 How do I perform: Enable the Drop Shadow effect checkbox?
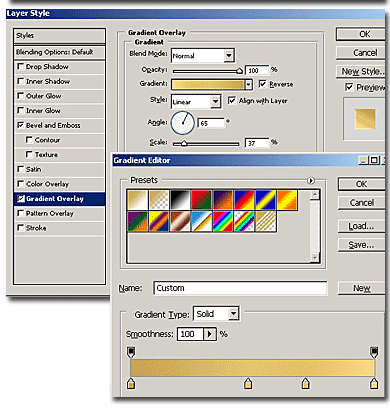[x=21, y=66]
